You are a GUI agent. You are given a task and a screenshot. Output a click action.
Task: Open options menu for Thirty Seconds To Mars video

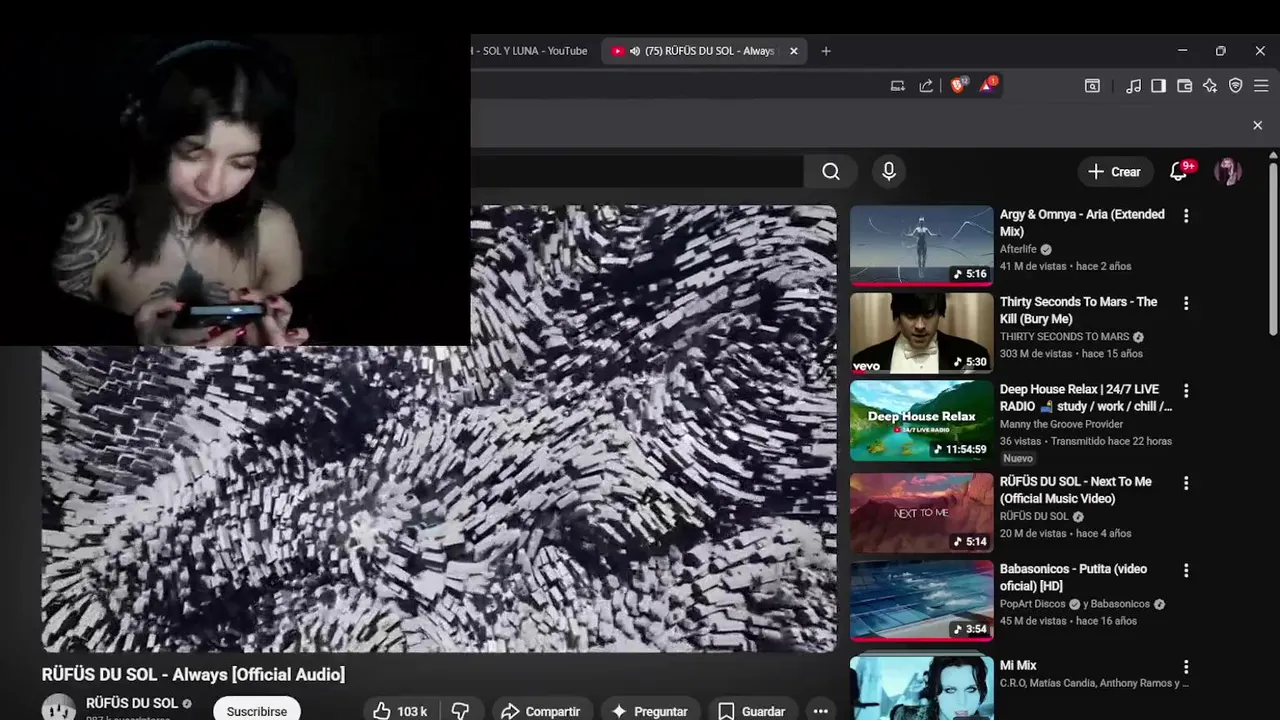pos(1186,302)
